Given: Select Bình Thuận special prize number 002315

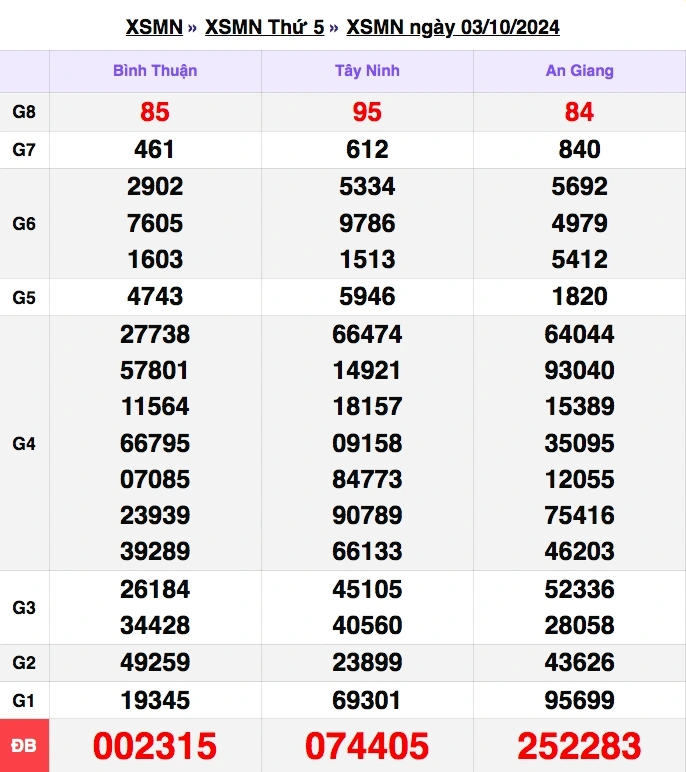Looking at the screenshot, I should [155, 746].
